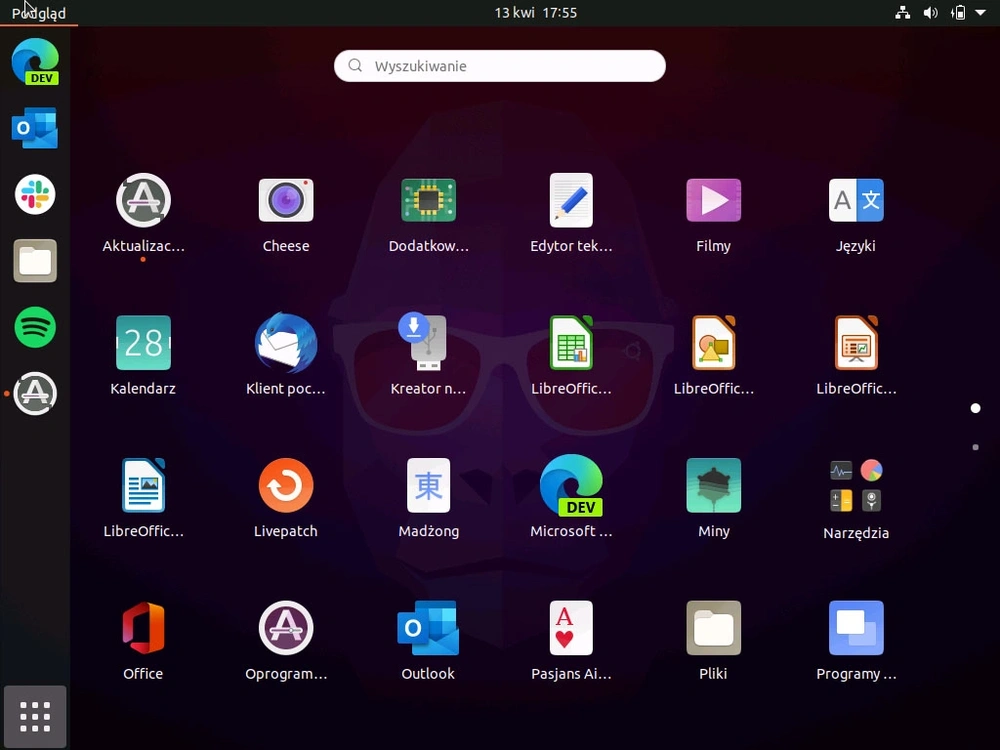Switch to second app grid page dot
Screen dimensions: 1000x750
click(975, 447)
